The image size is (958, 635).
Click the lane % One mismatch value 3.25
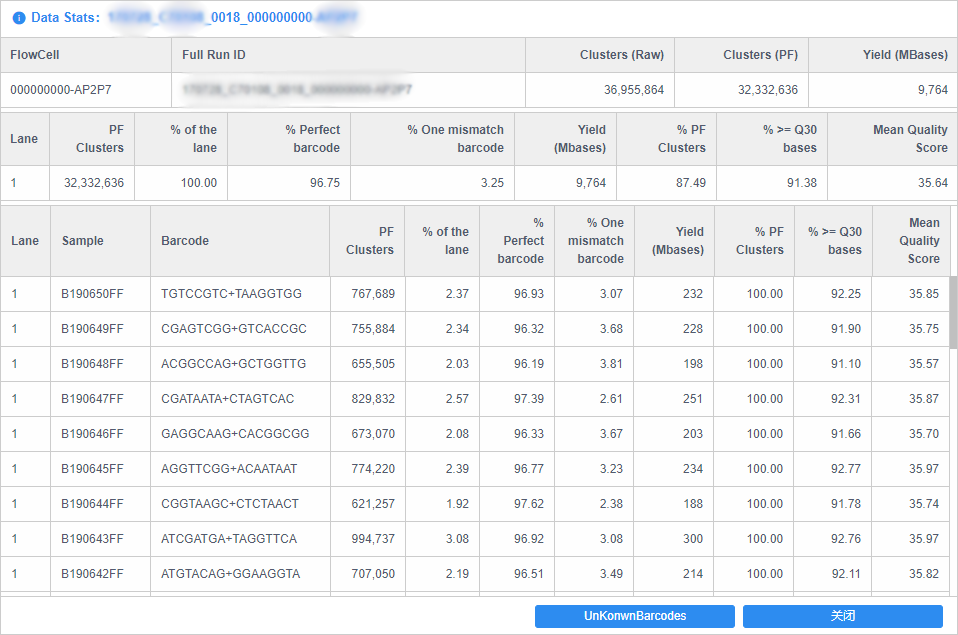coord(492,183)
